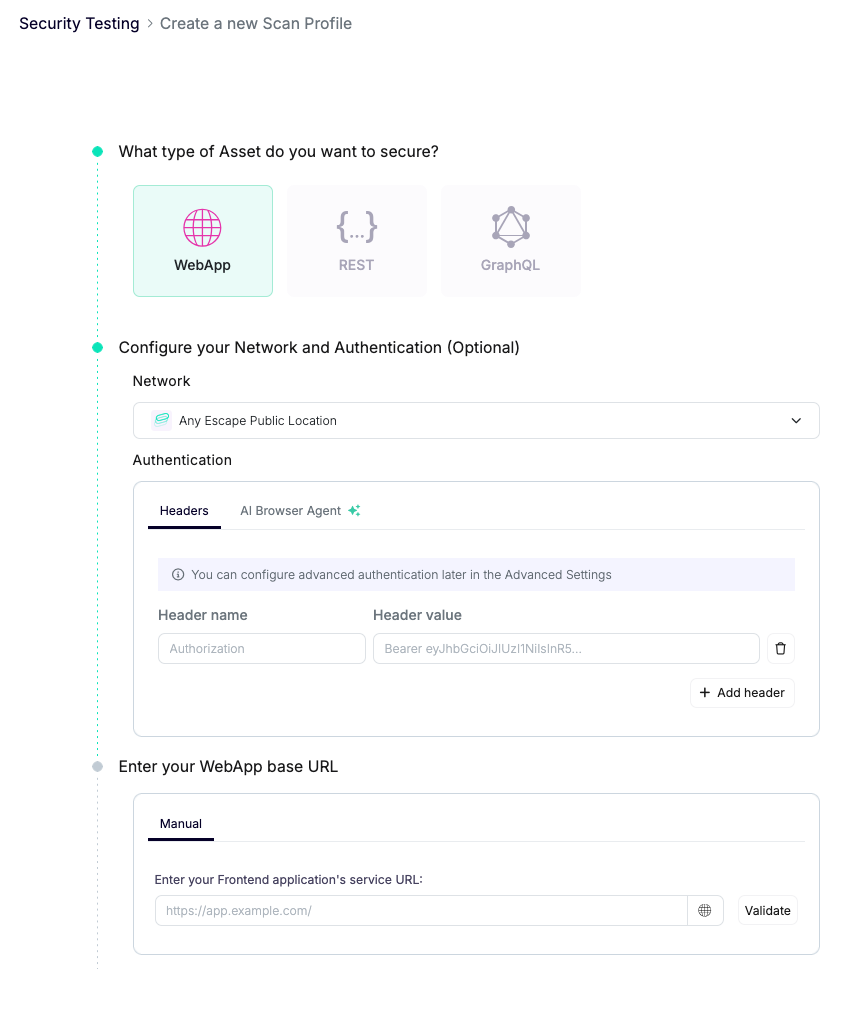Click the Frontend service URL input
865x1019 pixels.
coord(421,911)
